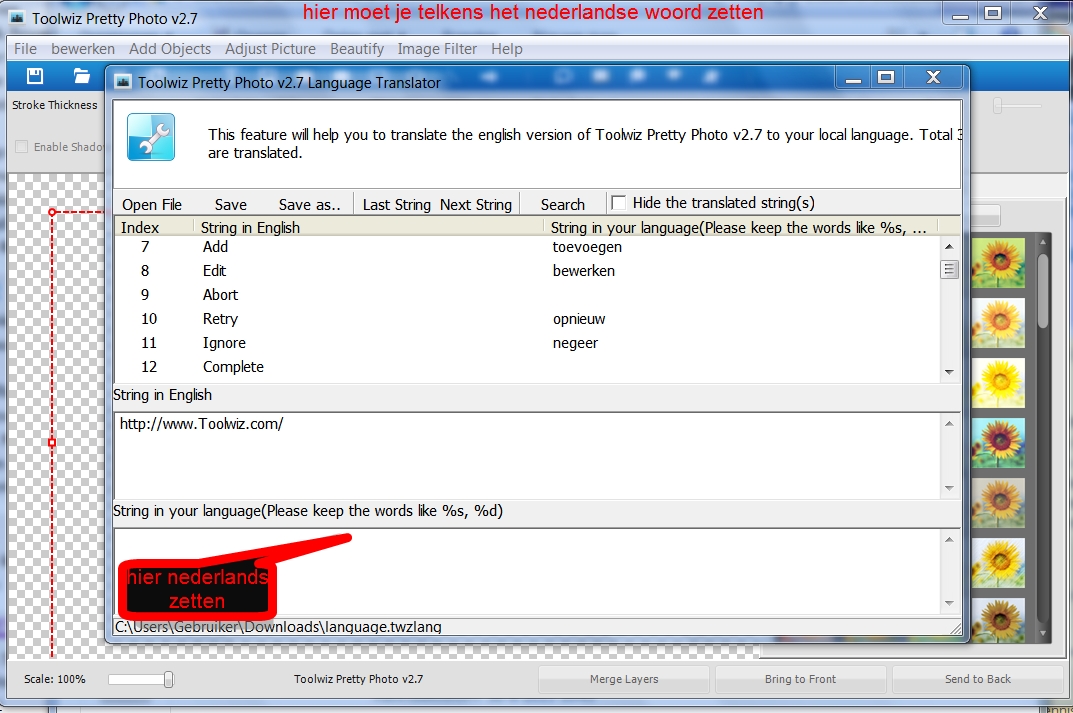Click English text box scroll up arrow
Image resolution: width=1073 pixels, height=713 pixels.
click(949, 424)
